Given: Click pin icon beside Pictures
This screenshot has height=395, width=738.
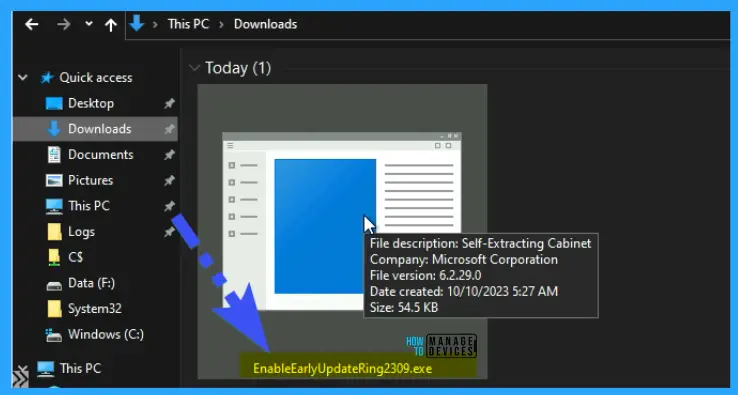Looking at the screenshot, I should tap(169, 180).
